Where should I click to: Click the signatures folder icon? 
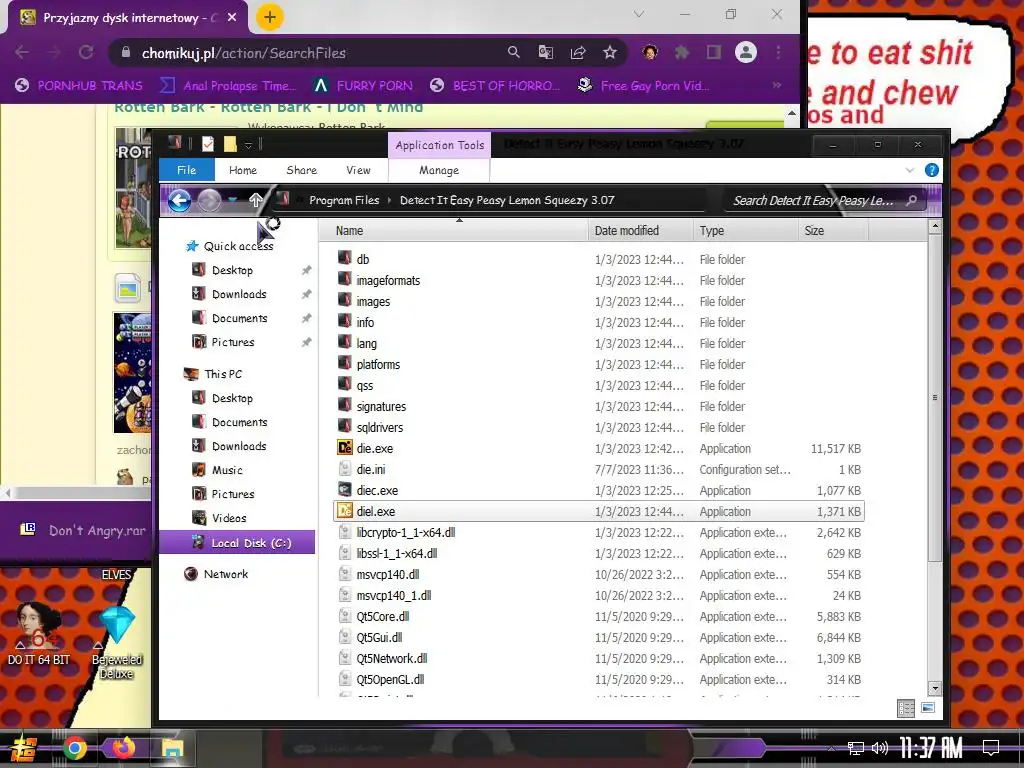[345, 406]
